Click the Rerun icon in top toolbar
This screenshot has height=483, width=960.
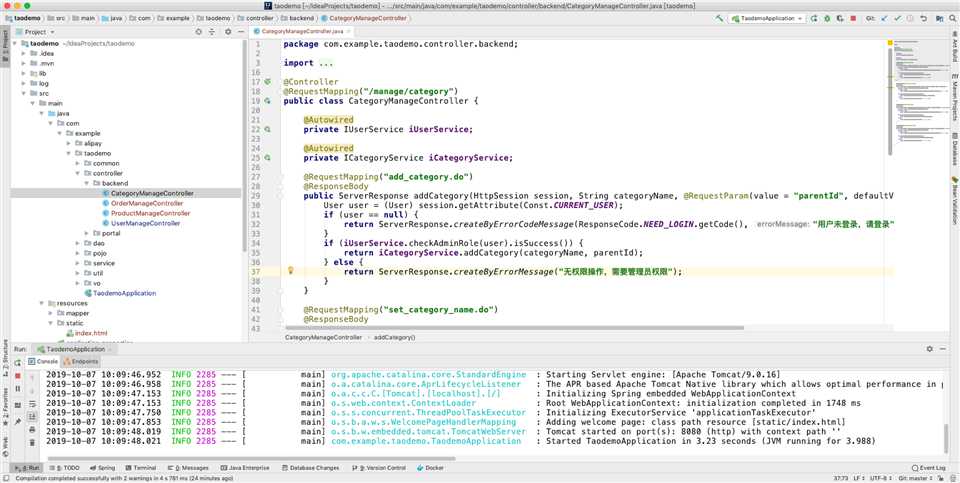click(x=814, y=18)
